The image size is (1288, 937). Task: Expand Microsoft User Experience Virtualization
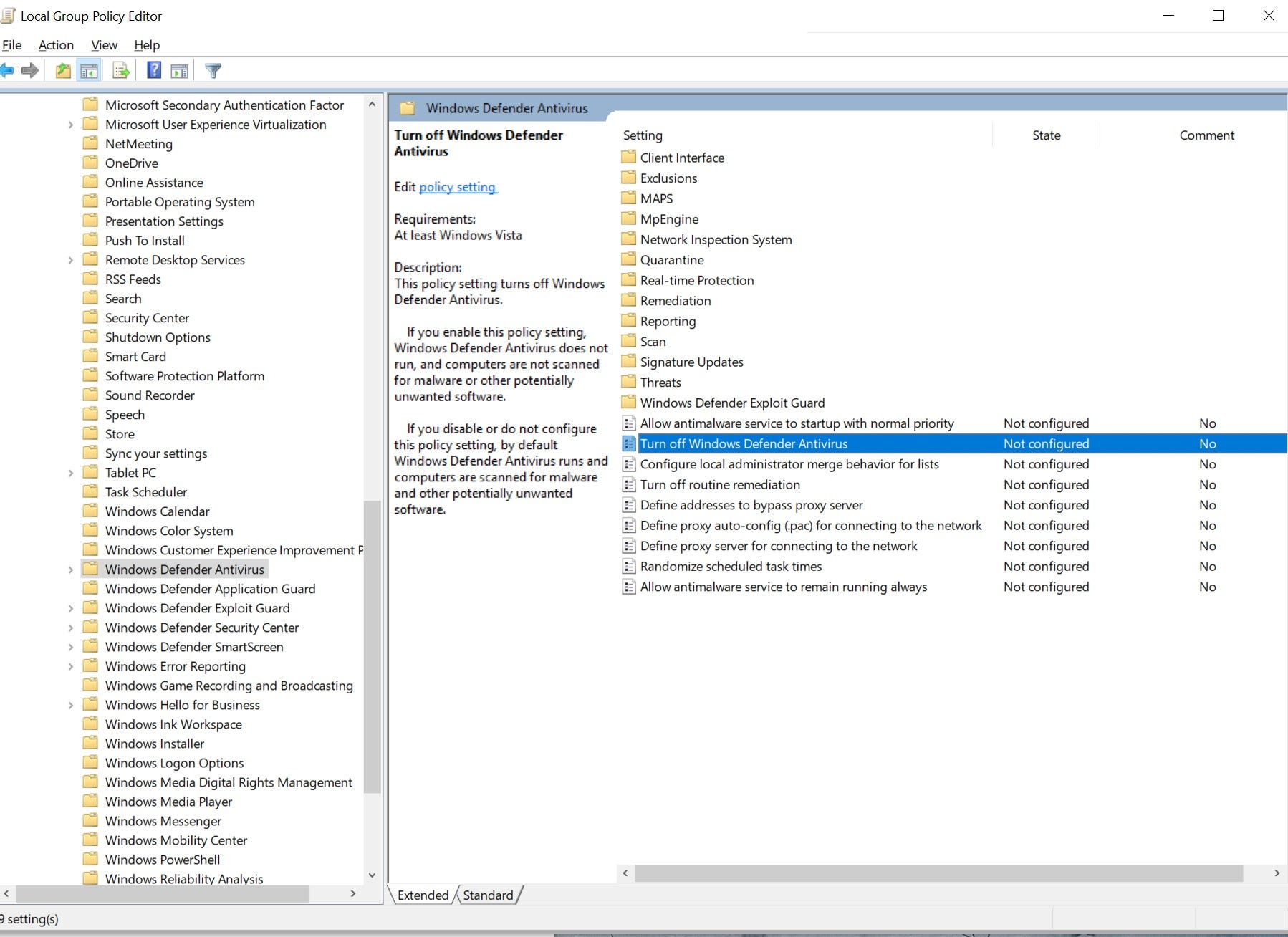point(70,124)
